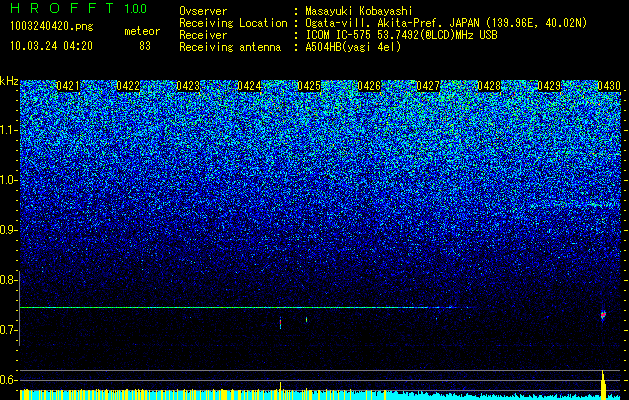The image size is (629, 400).
Task: Click the kHz axis unit label
Action: click(9, 81)
